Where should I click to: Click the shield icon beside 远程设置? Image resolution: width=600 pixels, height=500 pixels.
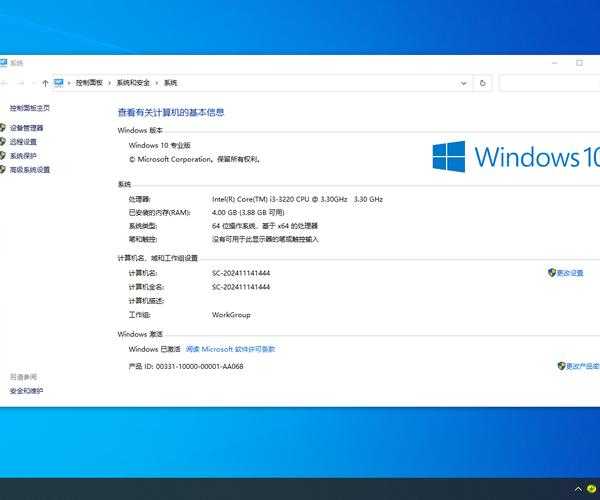tap(3, 142)
